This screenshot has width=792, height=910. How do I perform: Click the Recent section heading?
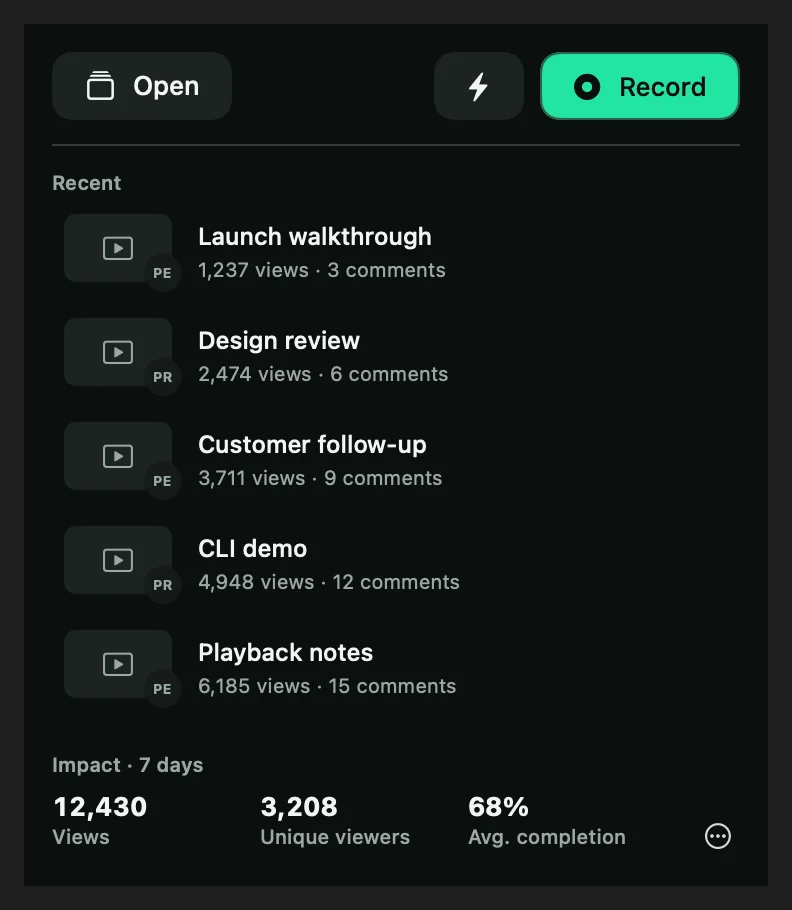click(86, 183)
